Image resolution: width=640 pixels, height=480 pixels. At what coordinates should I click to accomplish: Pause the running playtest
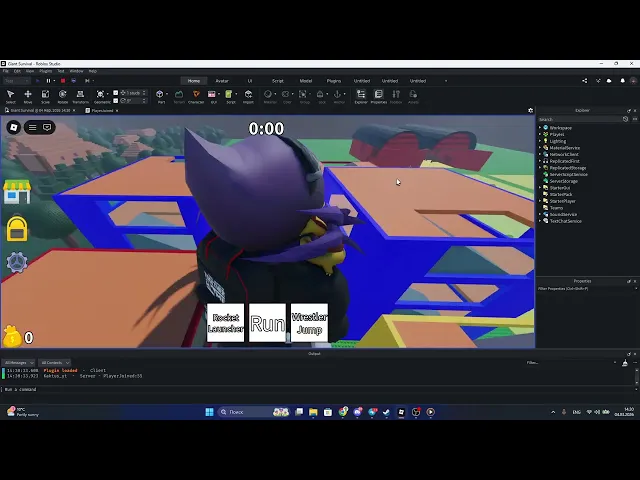coord(49,81)
